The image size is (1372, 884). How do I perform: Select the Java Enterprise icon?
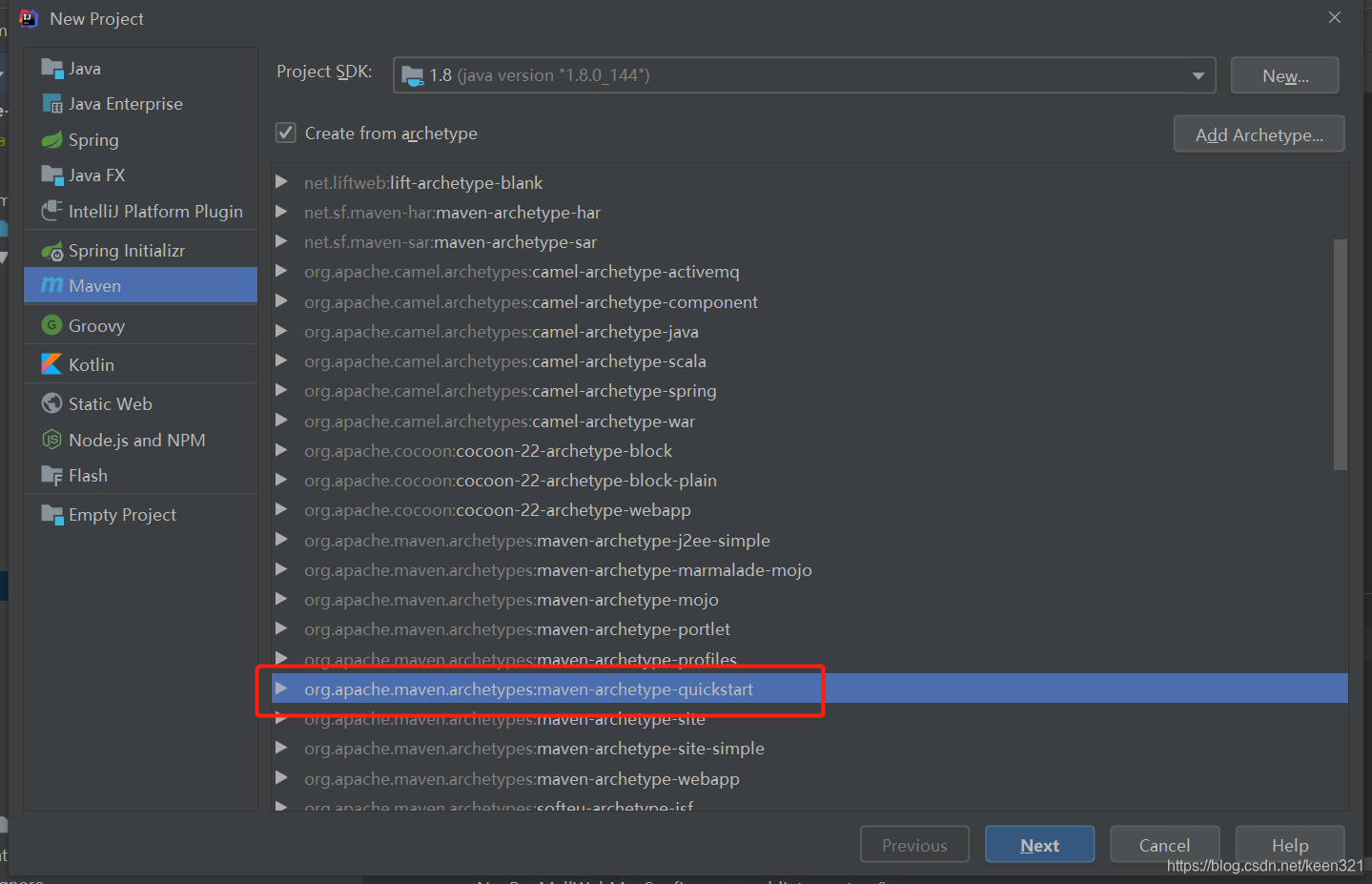51,103
